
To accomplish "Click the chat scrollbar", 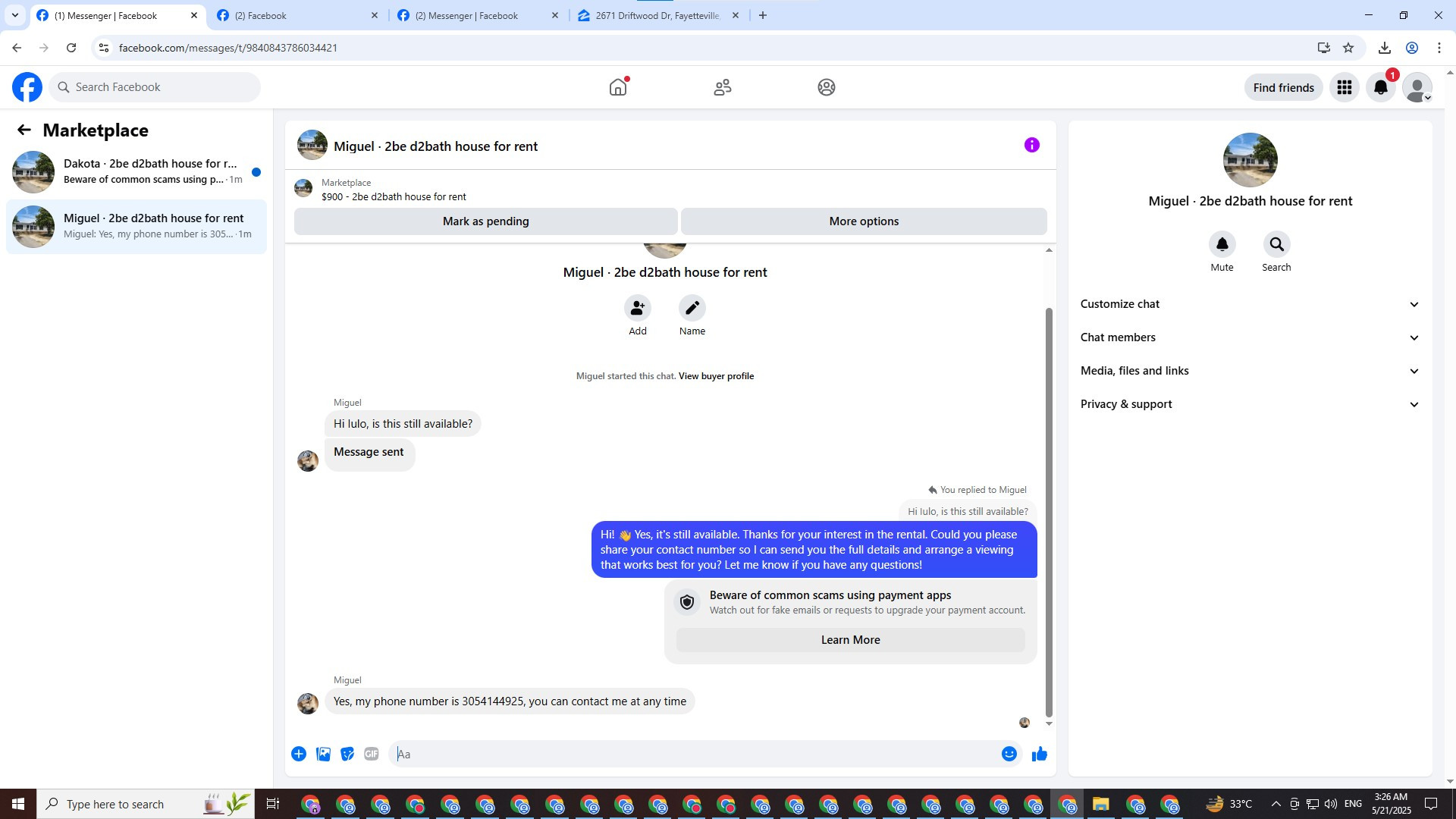I will pyautogui.click(x=1049, y=511).
